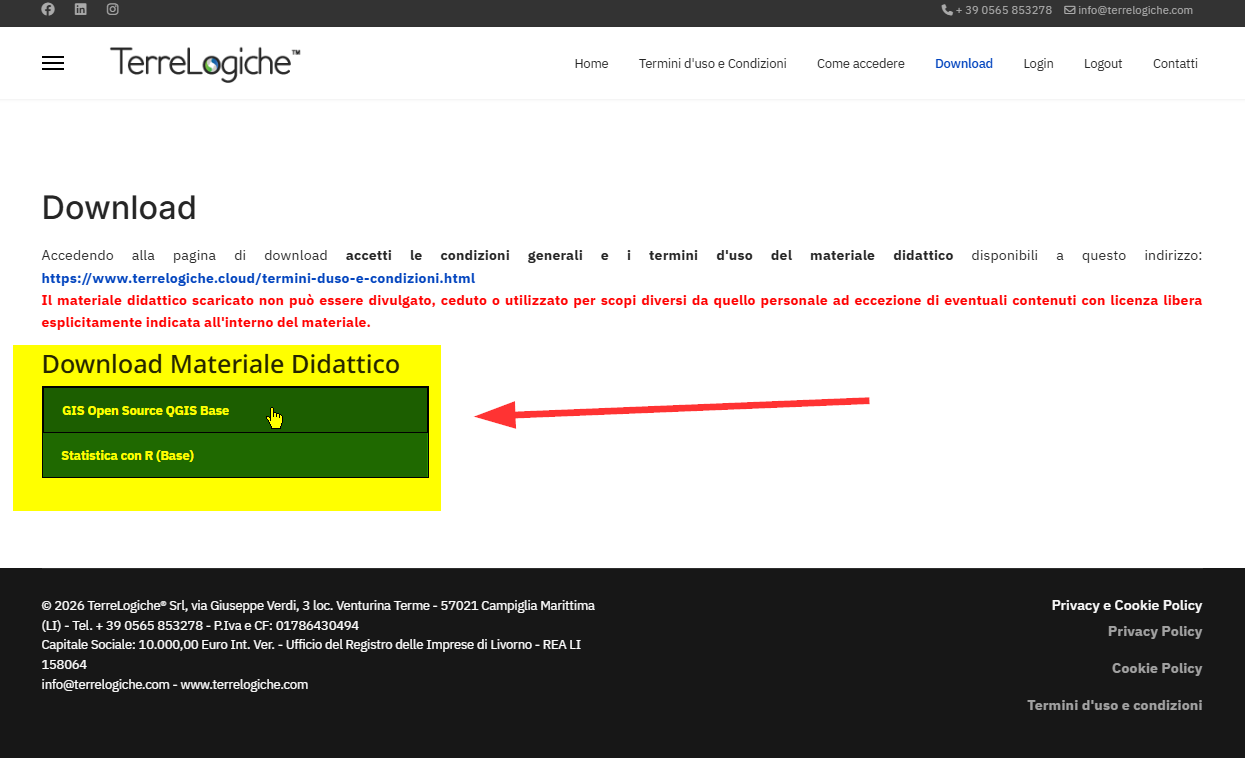Click the footer copyright address line
This screenshot has height=764, width=1245.
coord(318,615)
